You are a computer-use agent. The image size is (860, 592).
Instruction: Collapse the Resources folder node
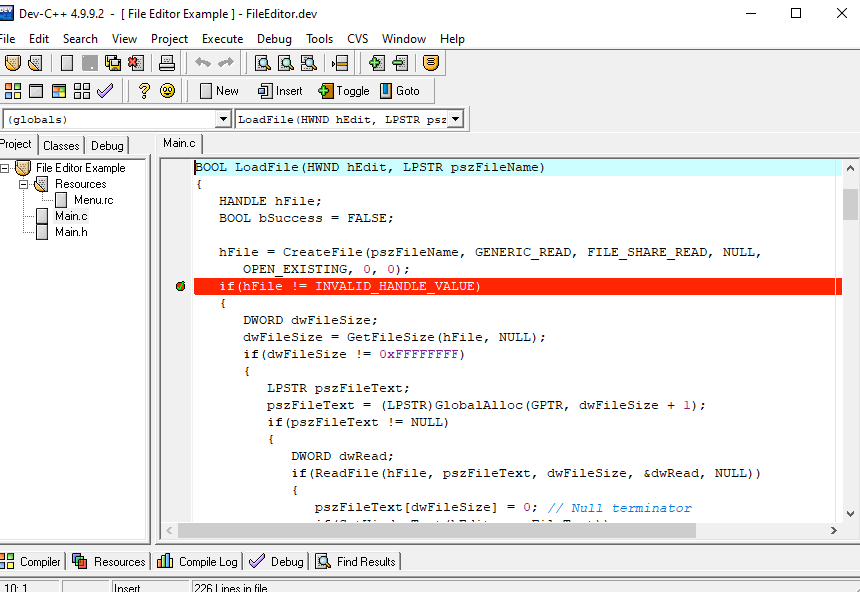click(24, 184)
